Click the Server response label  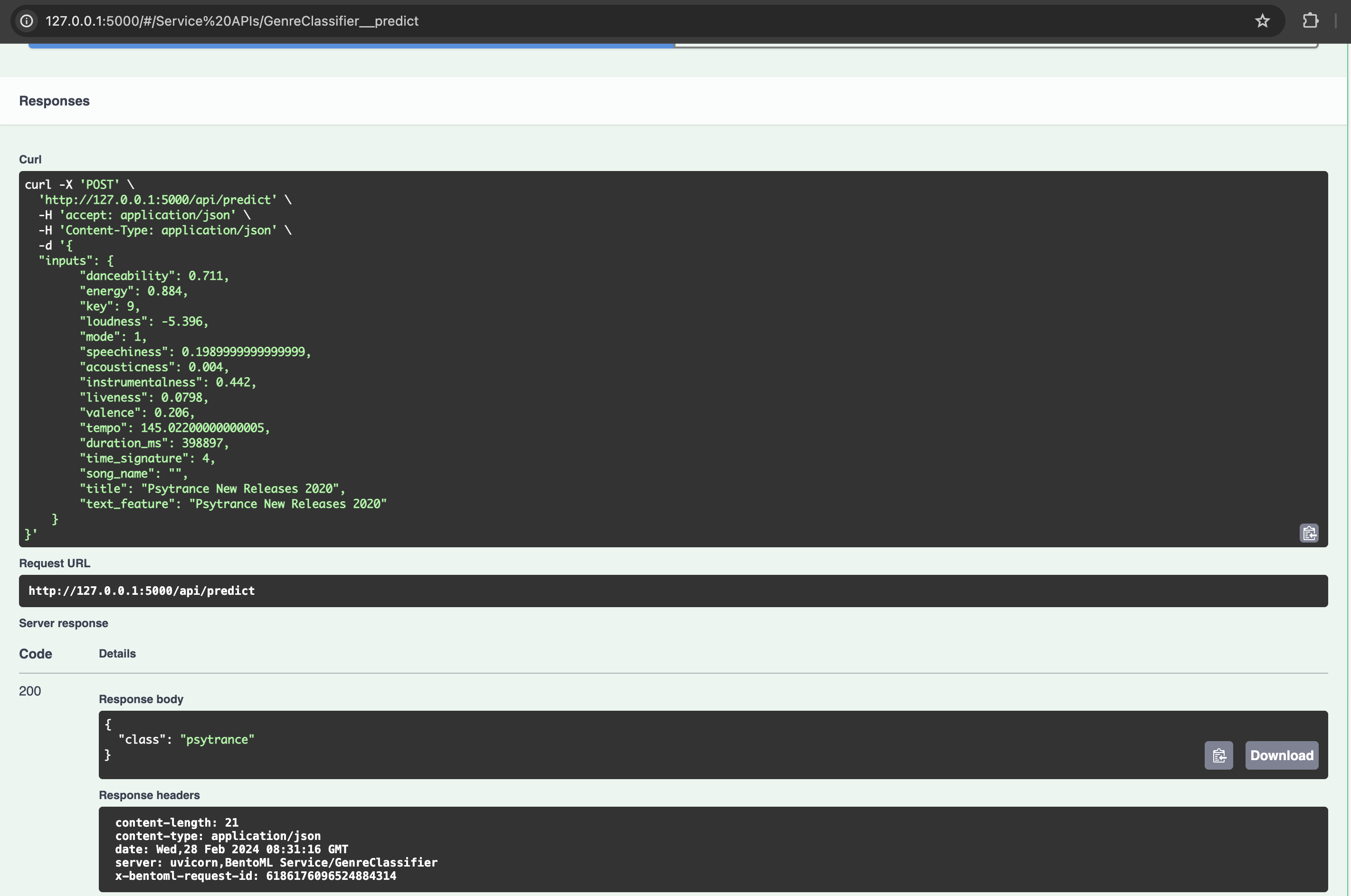tap(63, 623)
